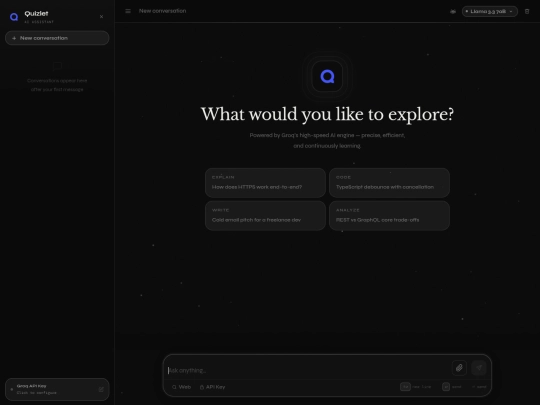The width and height of the screenshot is (540, 405).
Task: Click the 'New conversation' title in header
Action: [x=162, y=11]
